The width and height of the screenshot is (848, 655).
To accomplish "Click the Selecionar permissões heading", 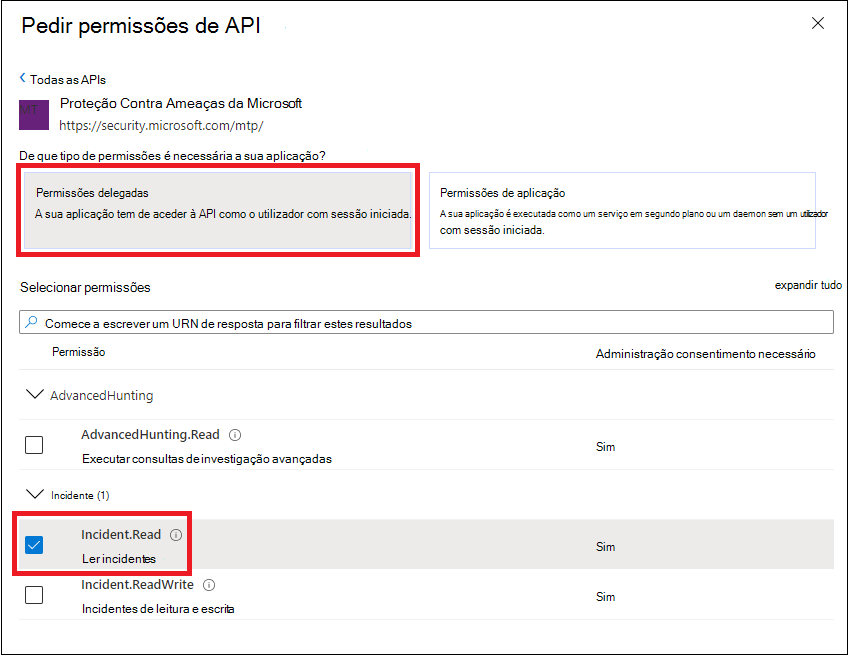I will pyautogui.click(x=85, y=287).
